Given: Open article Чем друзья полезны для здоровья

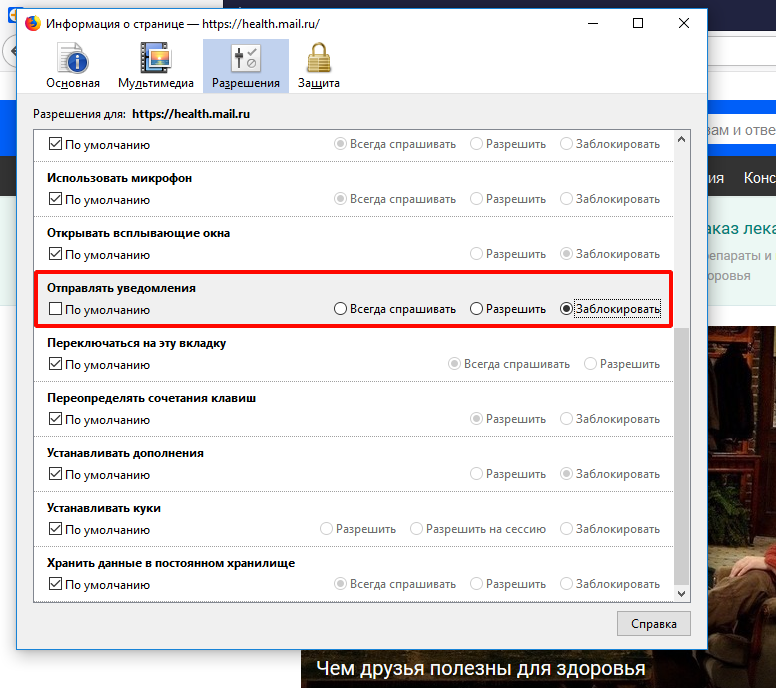Looking at the screenshot, I should [481, 669].
